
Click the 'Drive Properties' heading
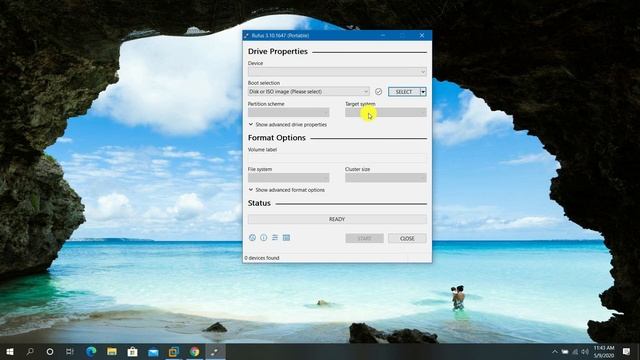click(278, 51)
